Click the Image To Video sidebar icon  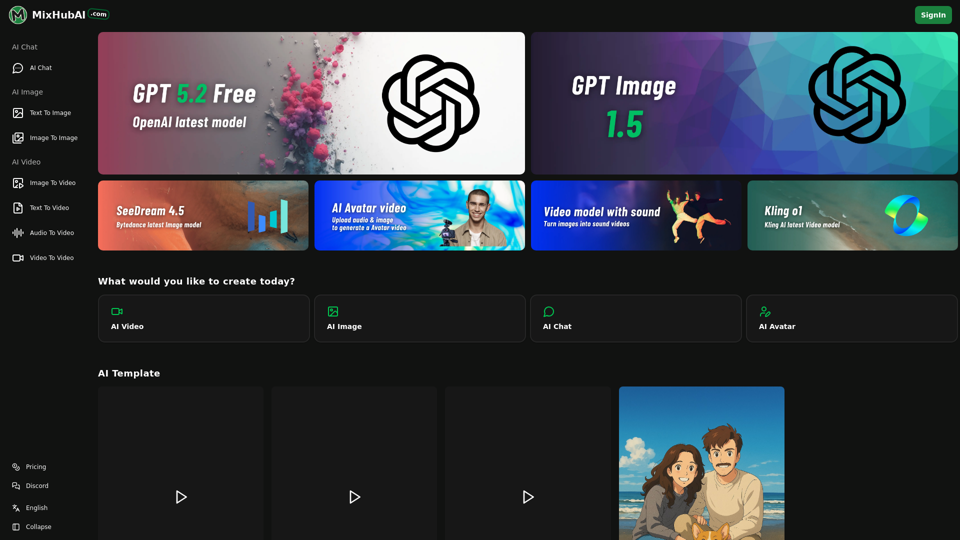point(18,183)
